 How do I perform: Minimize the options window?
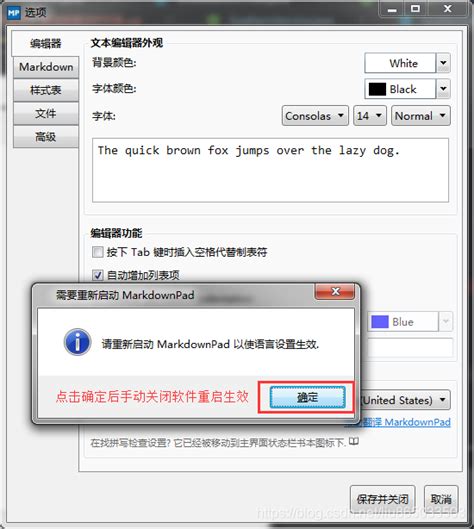tap(392, 9)
